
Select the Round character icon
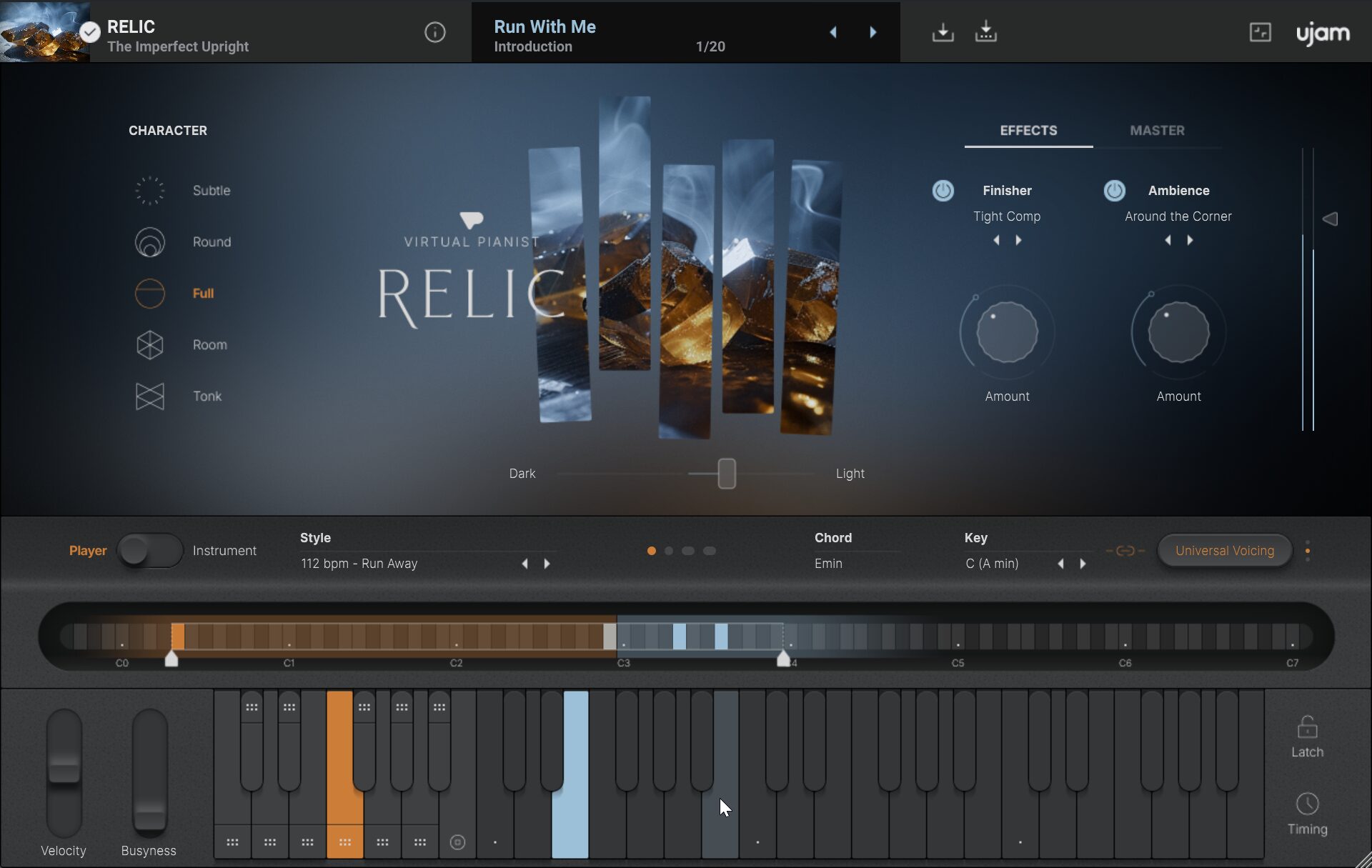150,242
